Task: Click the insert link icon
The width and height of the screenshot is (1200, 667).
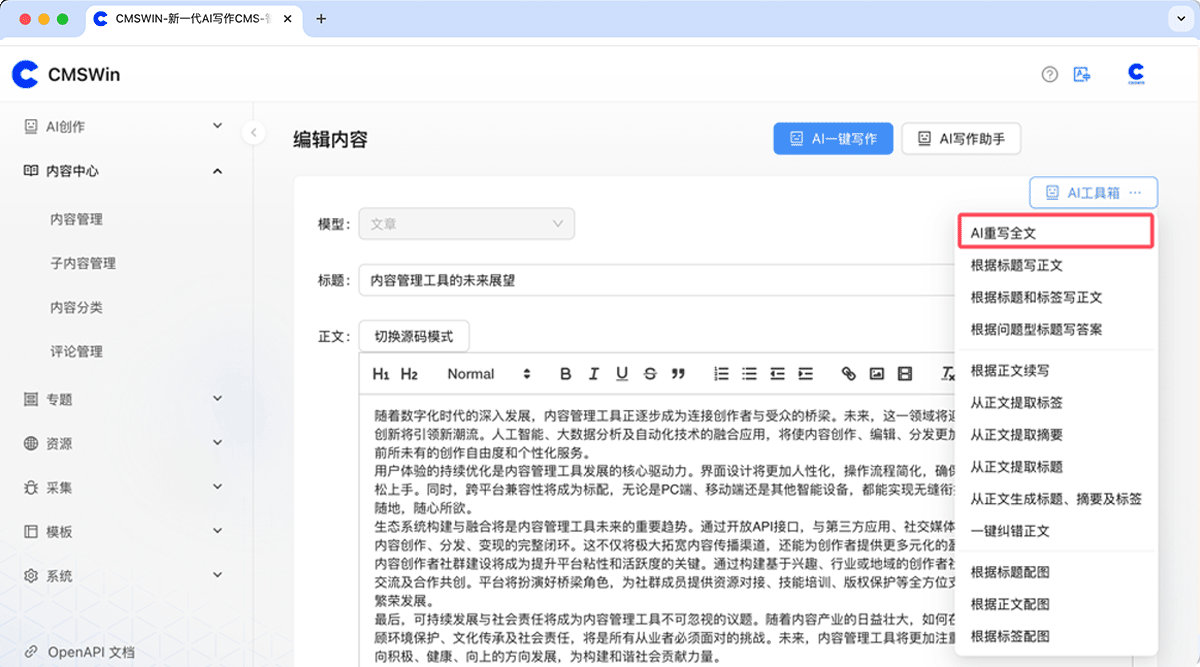Action: point(848,374)
